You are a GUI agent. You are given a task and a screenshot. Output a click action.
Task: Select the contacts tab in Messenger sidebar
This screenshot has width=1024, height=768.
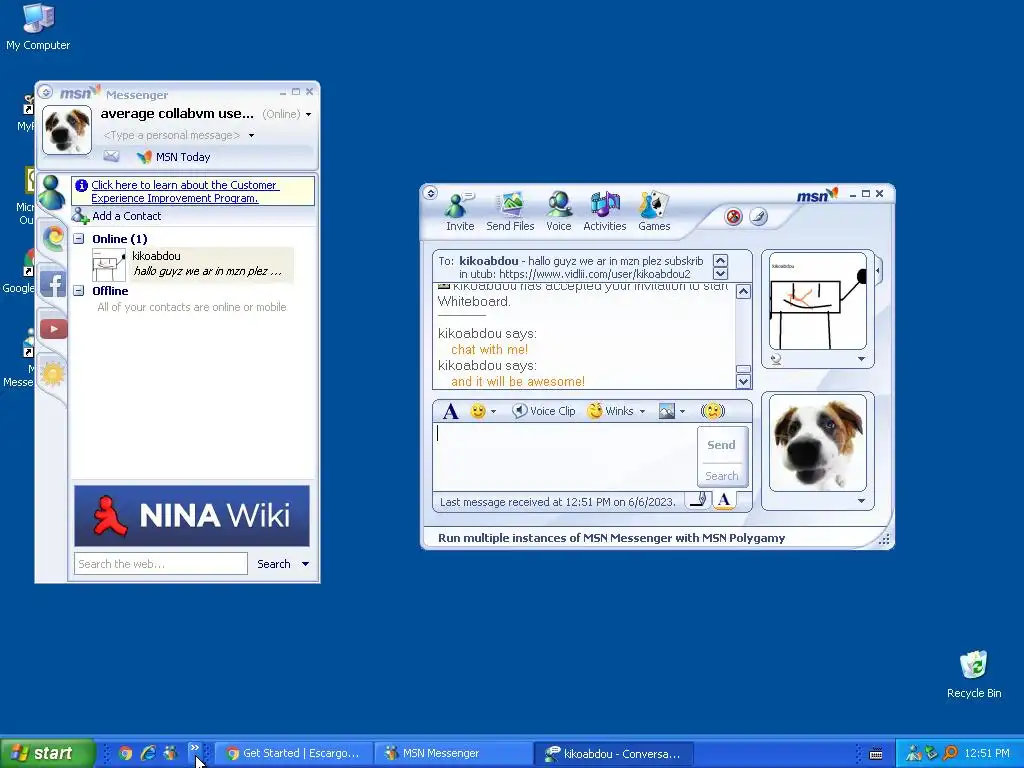[51, 192]
